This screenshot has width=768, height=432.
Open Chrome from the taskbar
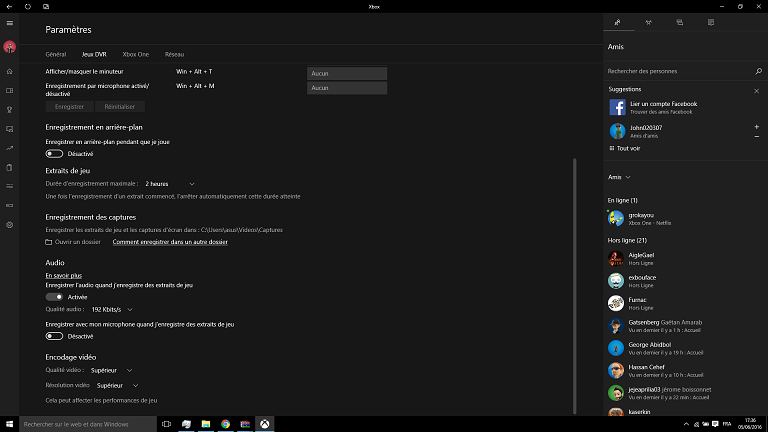coord(225,424)
